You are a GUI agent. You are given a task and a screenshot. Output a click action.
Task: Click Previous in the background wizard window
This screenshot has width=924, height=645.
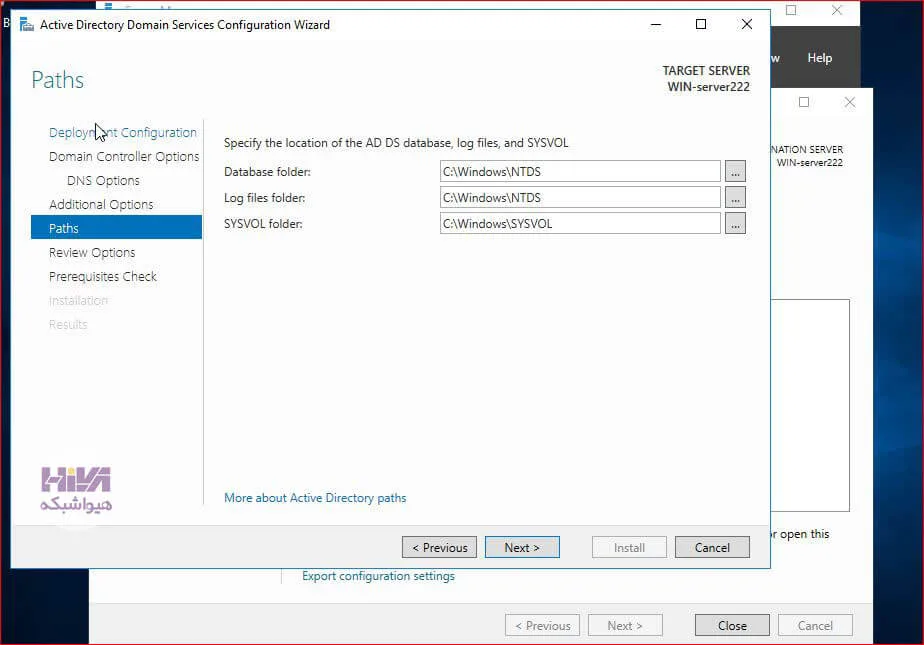point(542,626)
